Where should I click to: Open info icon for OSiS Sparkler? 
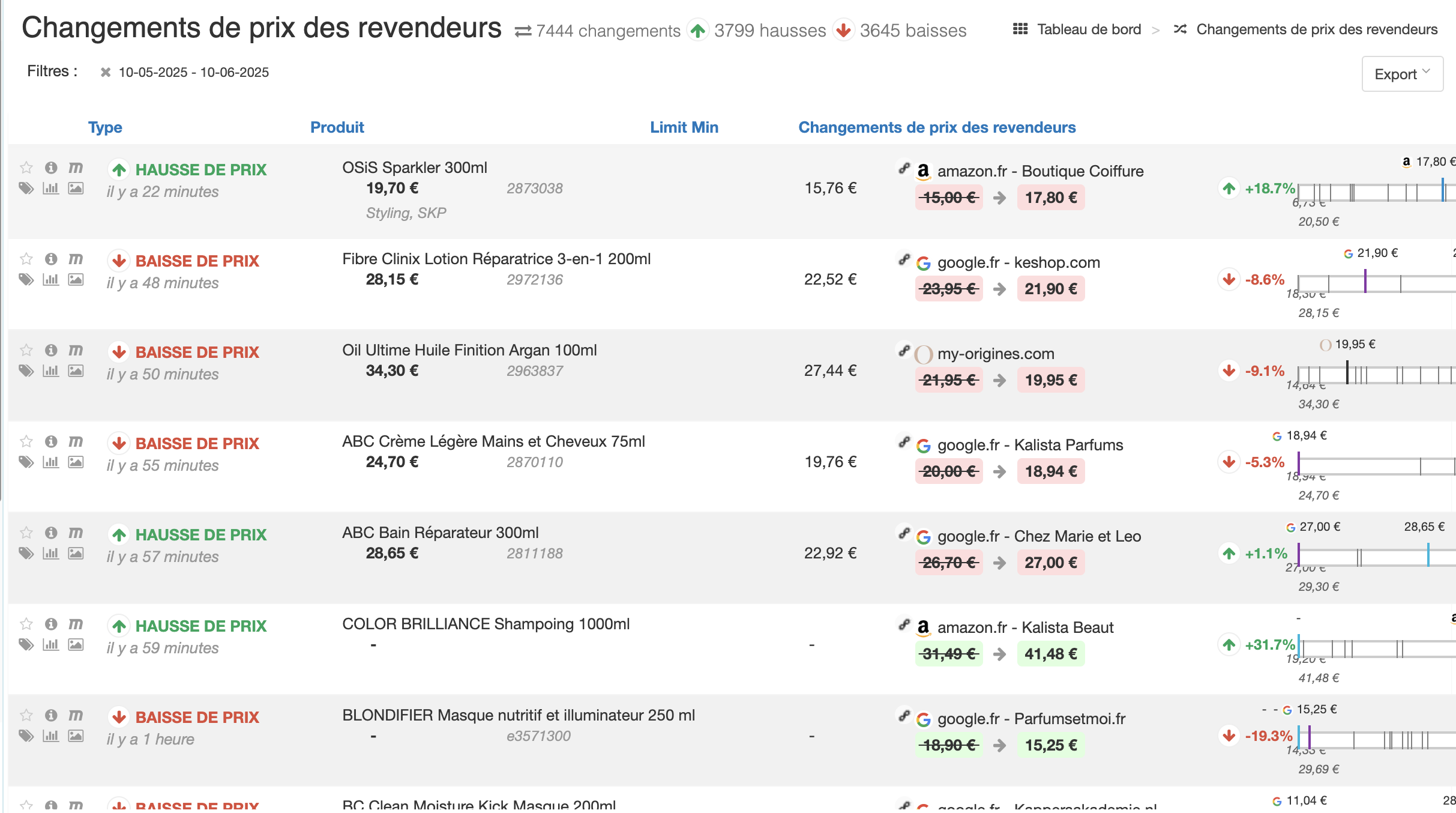[x=51, y=168]
